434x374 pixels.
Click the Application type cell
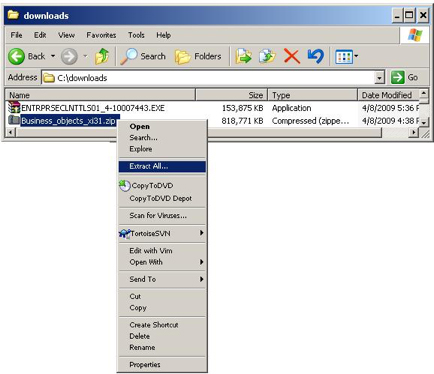(292, 108)
